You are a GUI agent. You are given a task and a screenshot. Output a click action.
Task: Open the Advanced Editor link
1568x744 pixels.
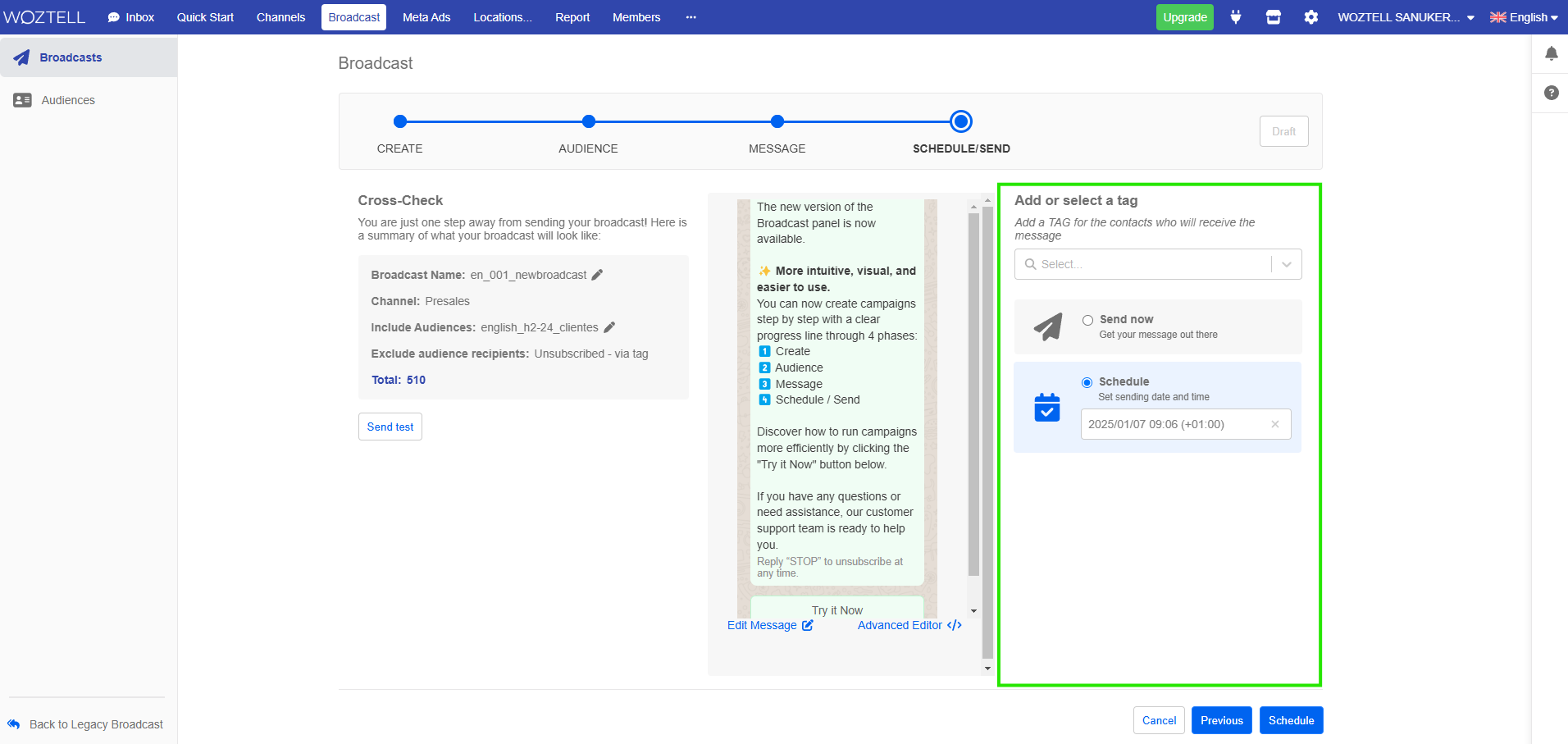coord(909,625)
